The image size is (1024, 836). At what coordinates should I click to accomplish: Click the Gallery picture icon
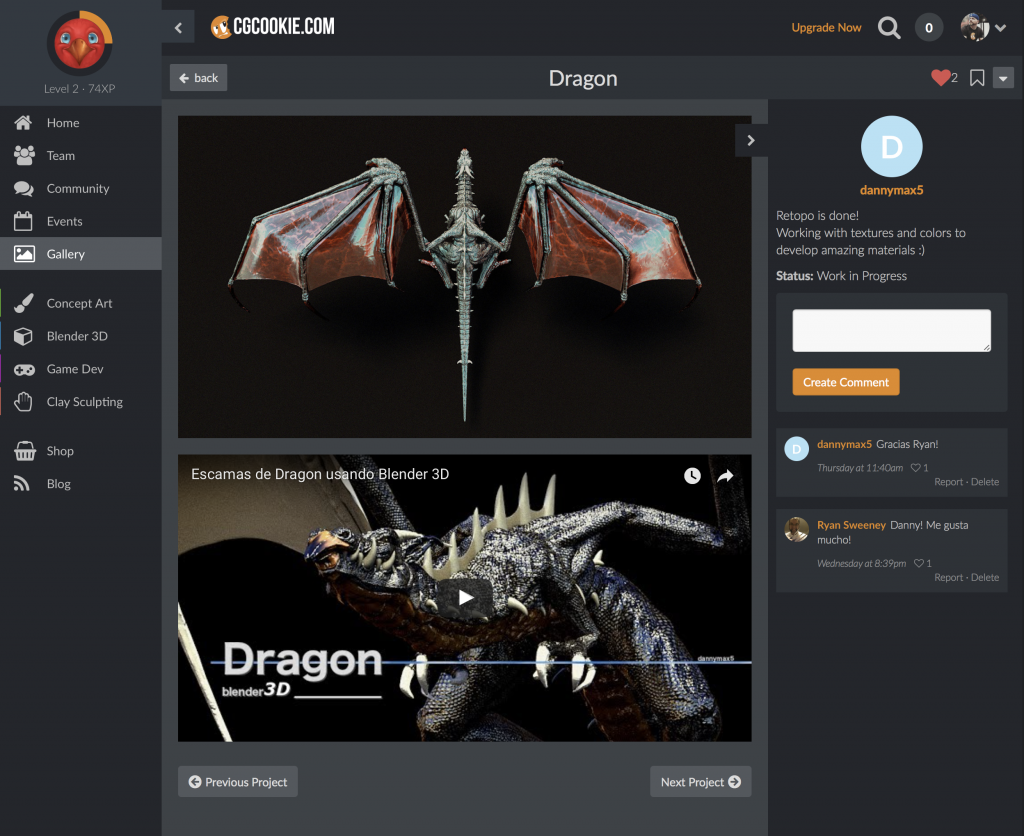24,254
